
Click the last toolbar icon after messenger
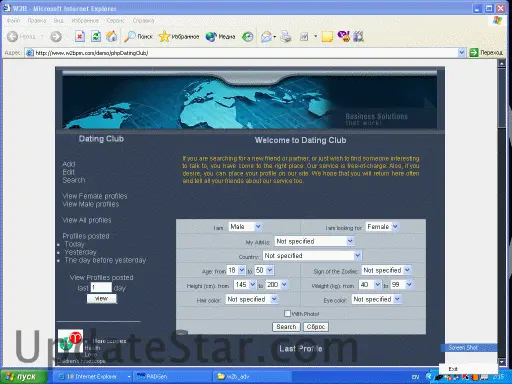(358, 36)
